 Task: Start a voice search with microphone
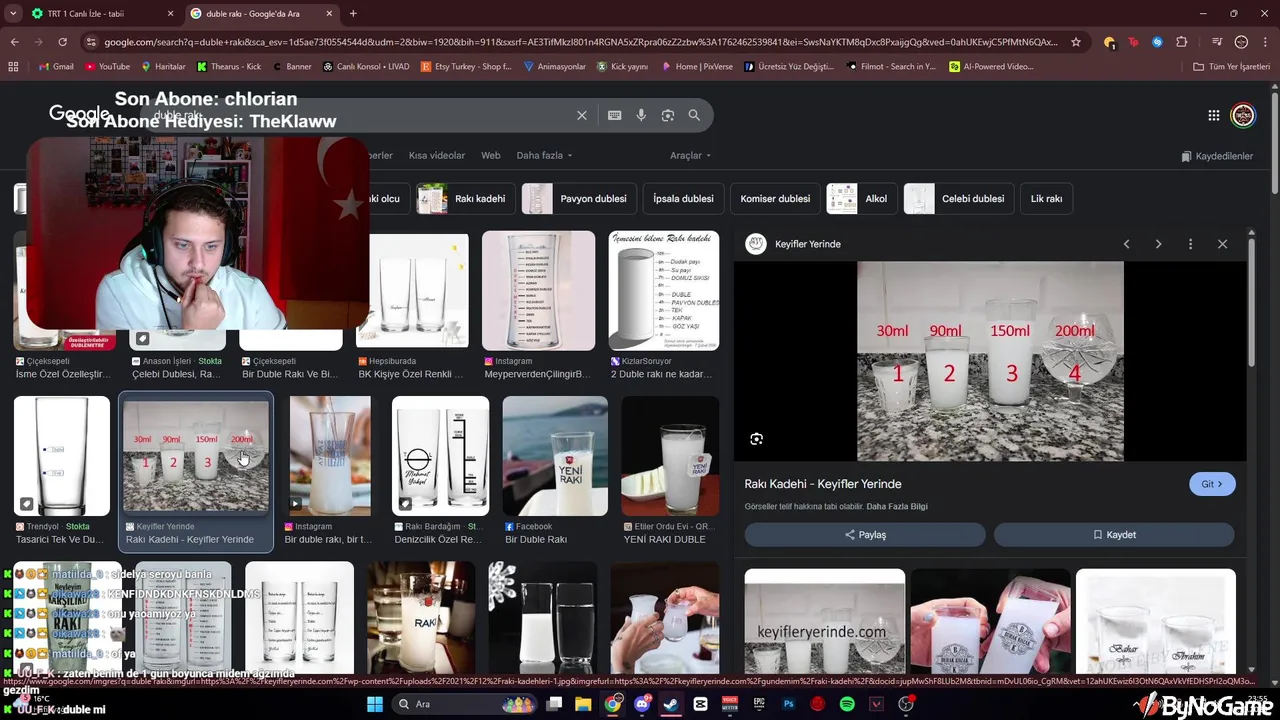coord(641,115)
